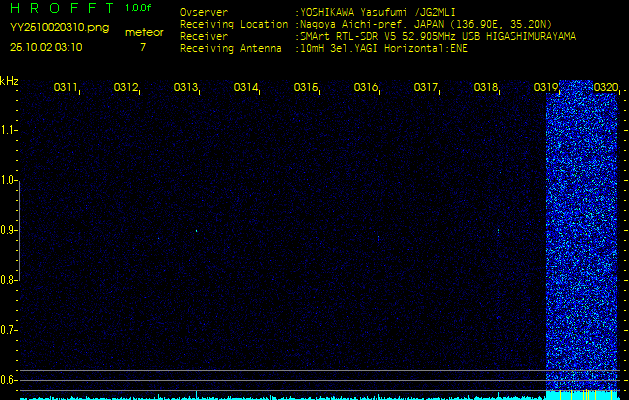Click the 0.8 kHz axis label

click(7, 280)
